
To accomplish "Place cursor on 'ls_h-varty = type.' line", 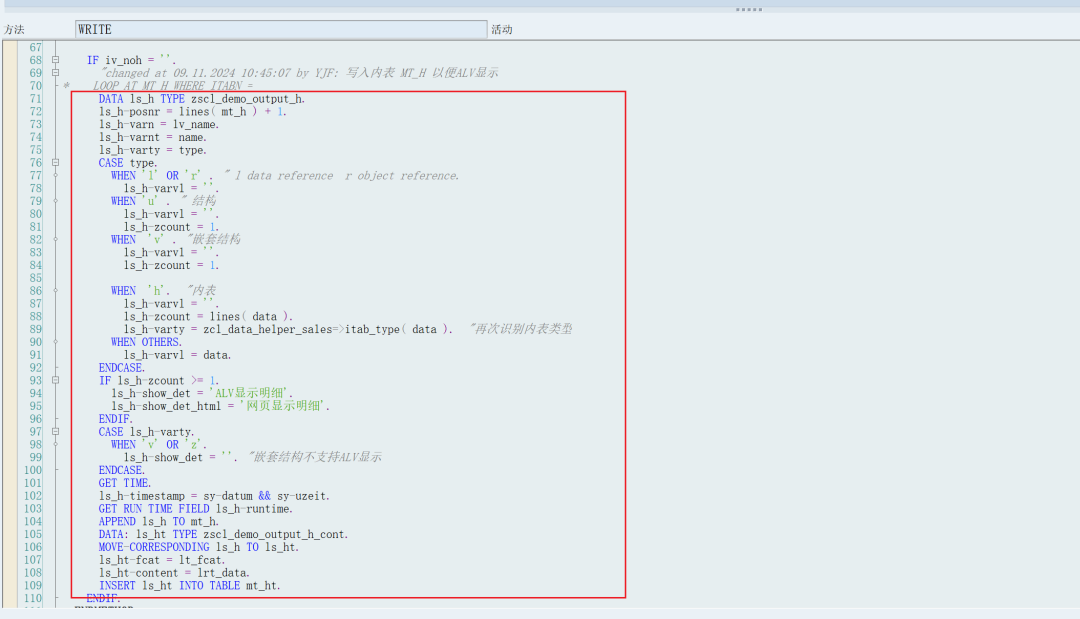I will [152, 150].
